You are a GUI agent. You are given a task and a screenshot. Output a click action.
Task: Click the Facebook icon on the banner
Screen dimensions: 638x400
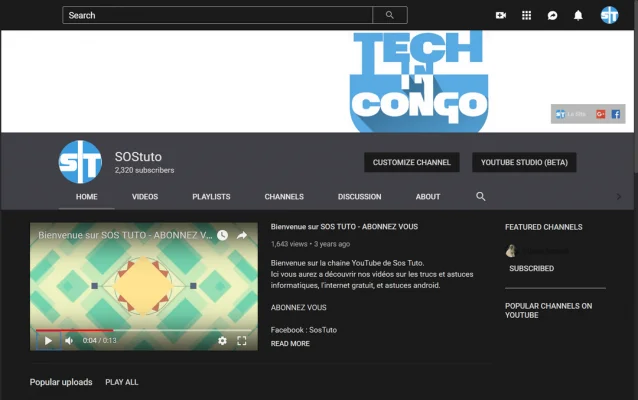pyautogui.click(x=616, y=114)
